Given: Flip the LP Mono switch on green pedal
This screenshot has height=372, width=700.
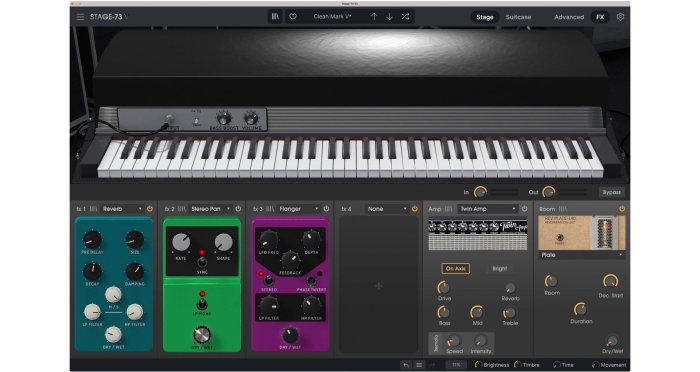Looking at the screenshot, I should click(x=202, y=304).
